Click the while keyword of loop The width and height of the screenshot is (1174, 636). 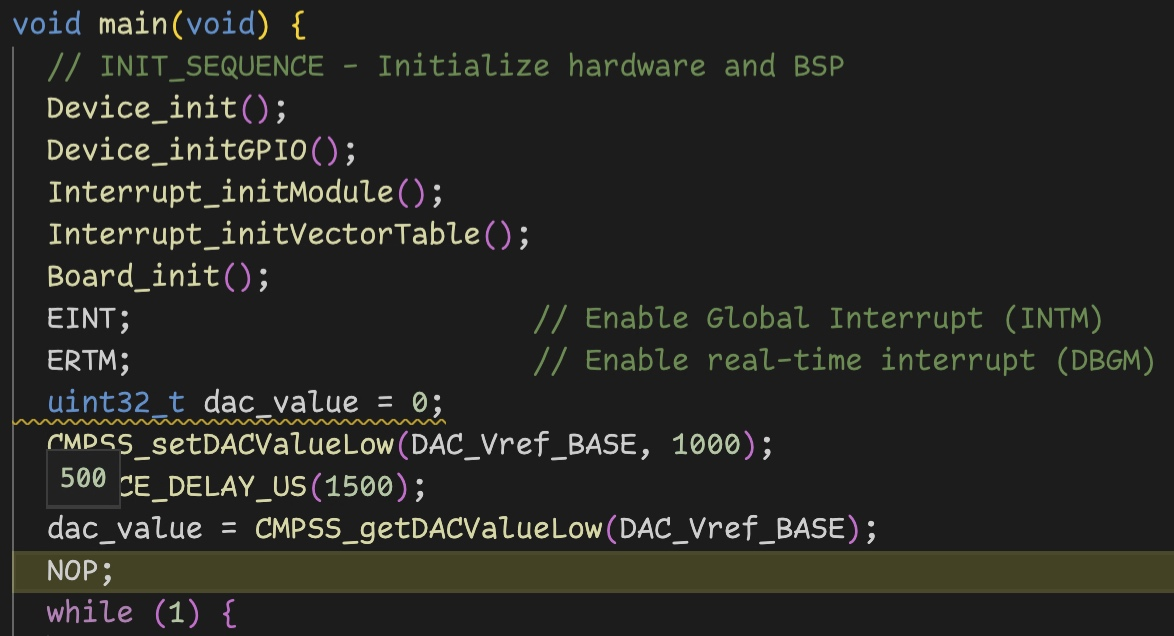point(90,612)
